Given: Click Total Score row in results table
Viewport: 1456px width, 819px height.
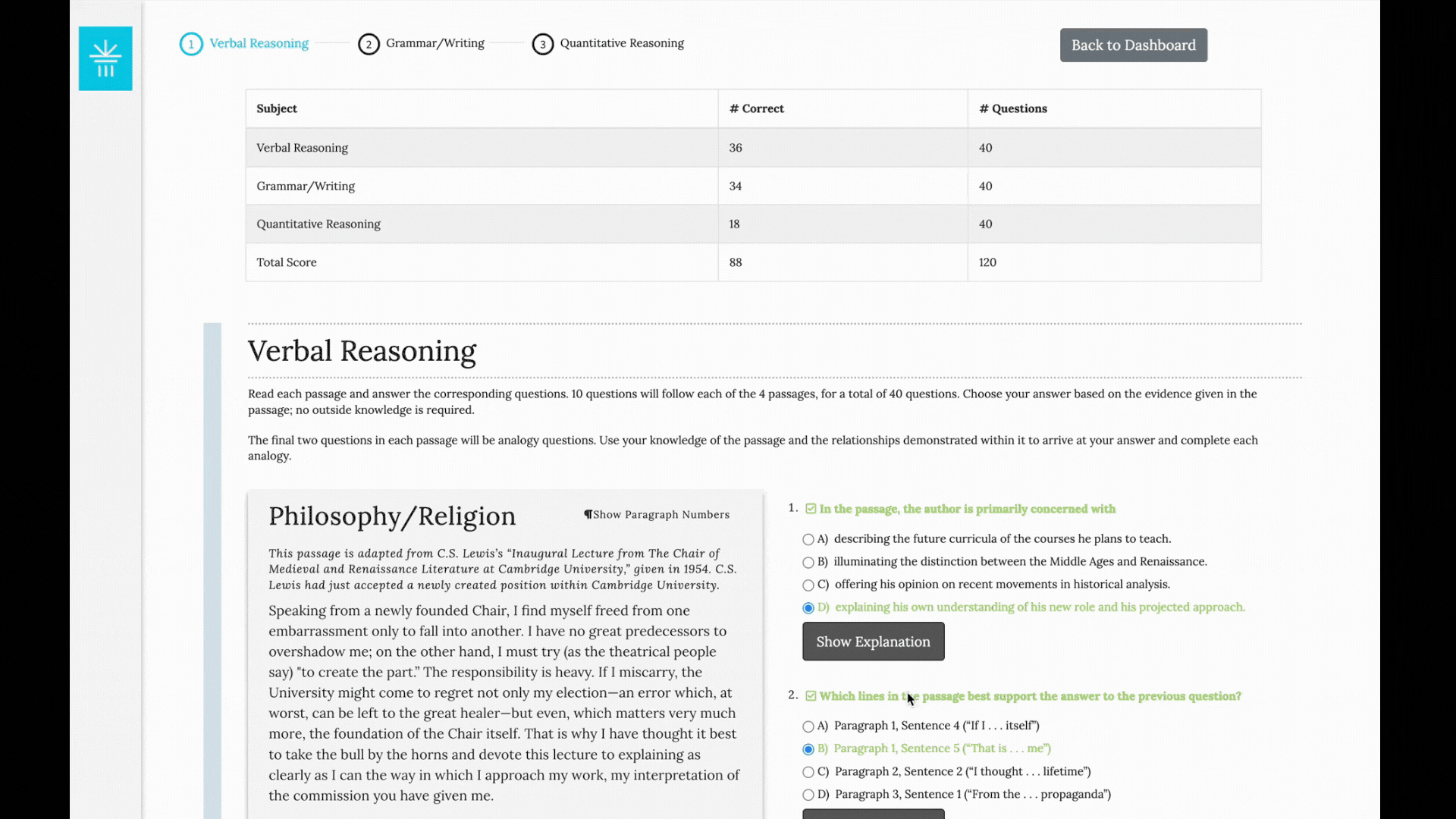Looking at the screenshot, I should click(x=753, y=261).
